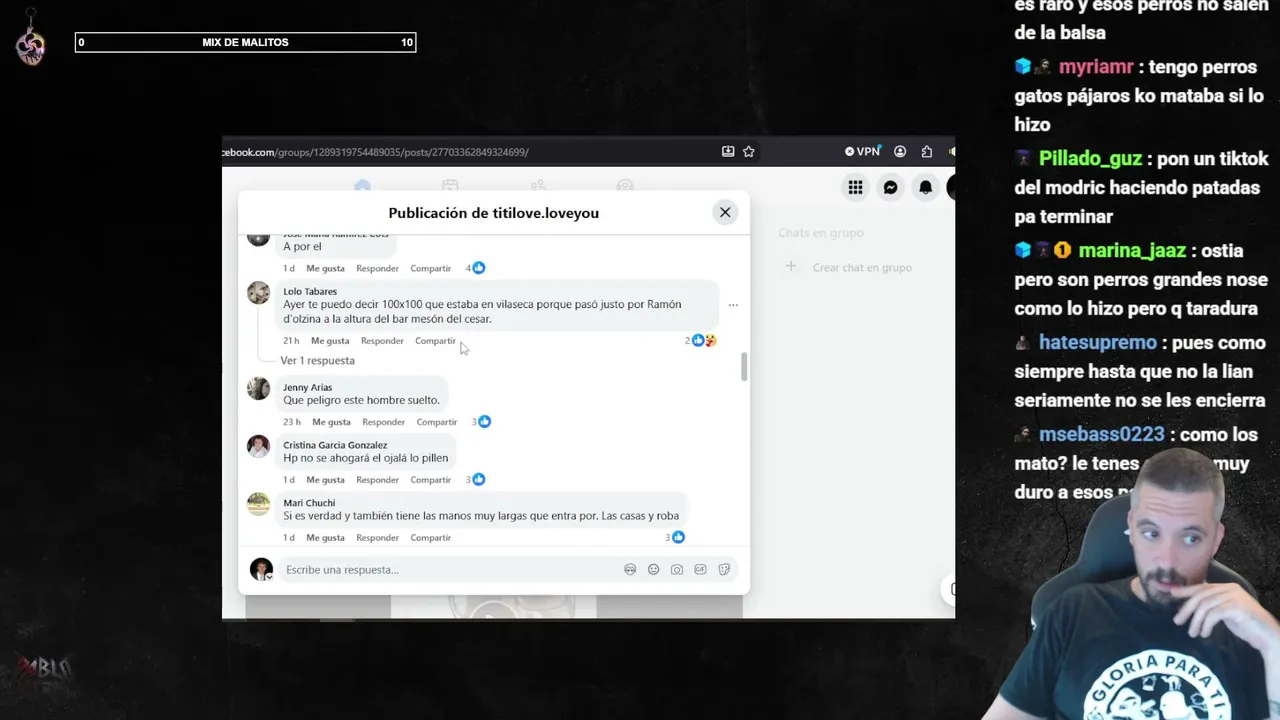
Task: Open Jenny Arias' profile name link
Action: [307, 388]
